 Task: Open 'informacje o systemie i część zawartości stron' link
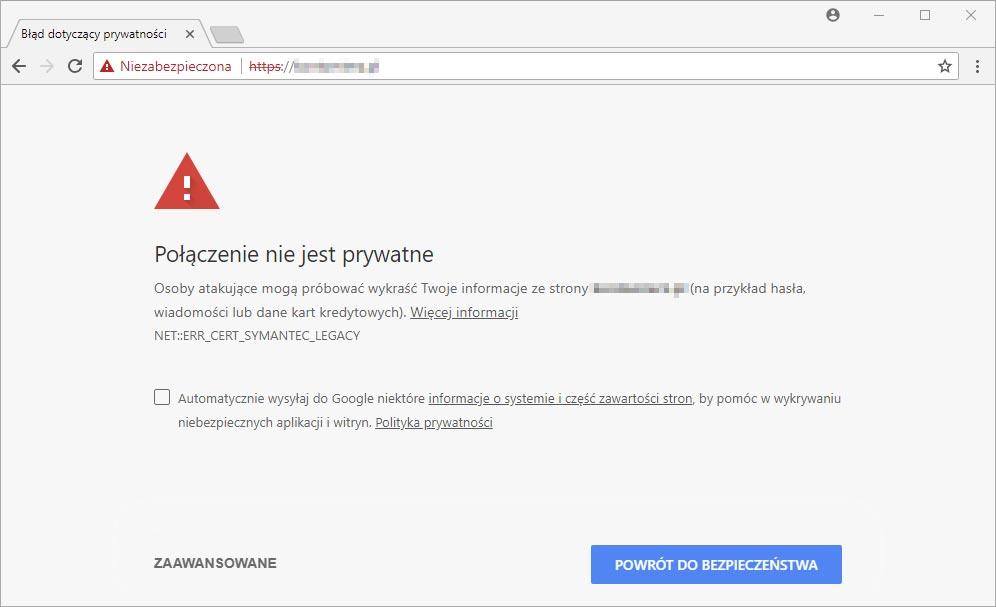click(x=560, y=399)
